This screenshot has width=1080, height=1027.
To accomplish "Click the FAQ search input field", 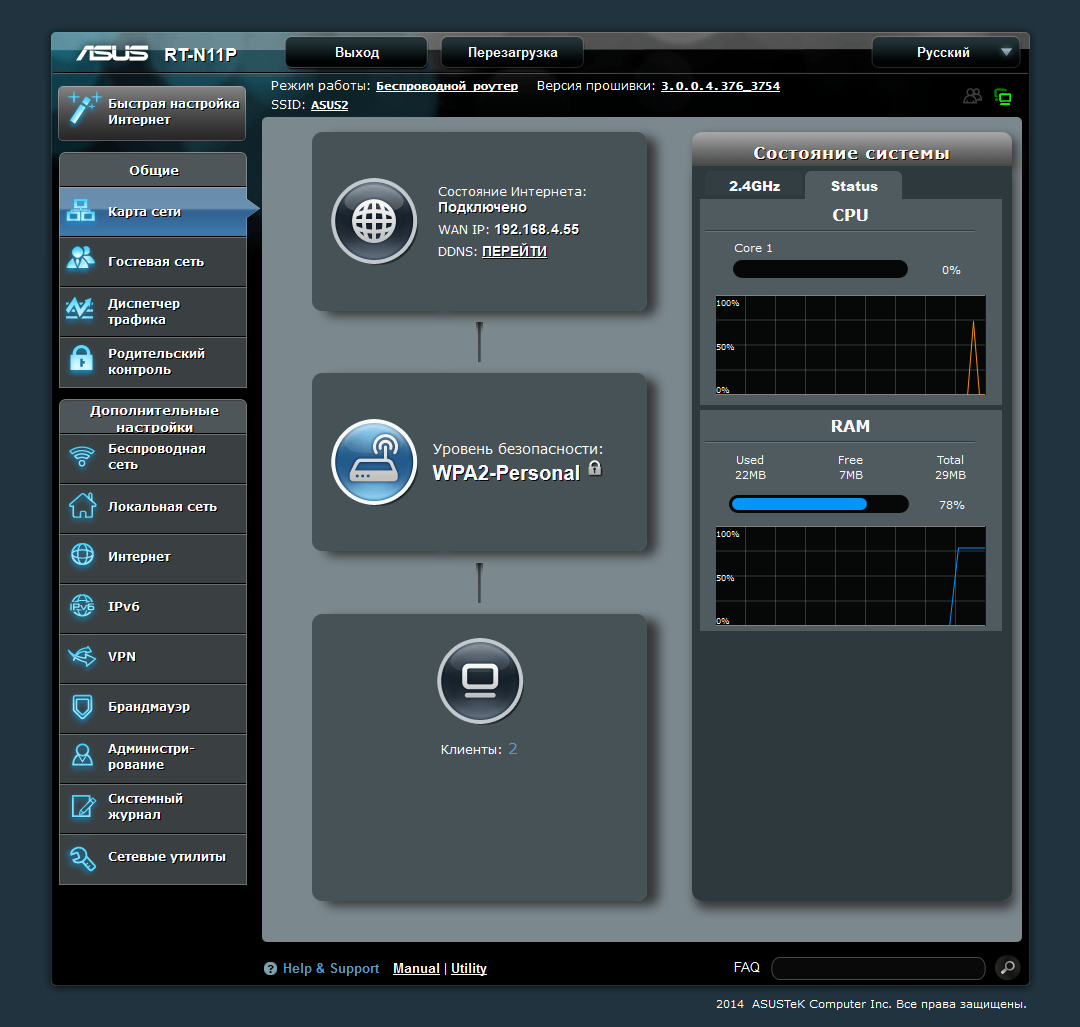I will (878, 968).
